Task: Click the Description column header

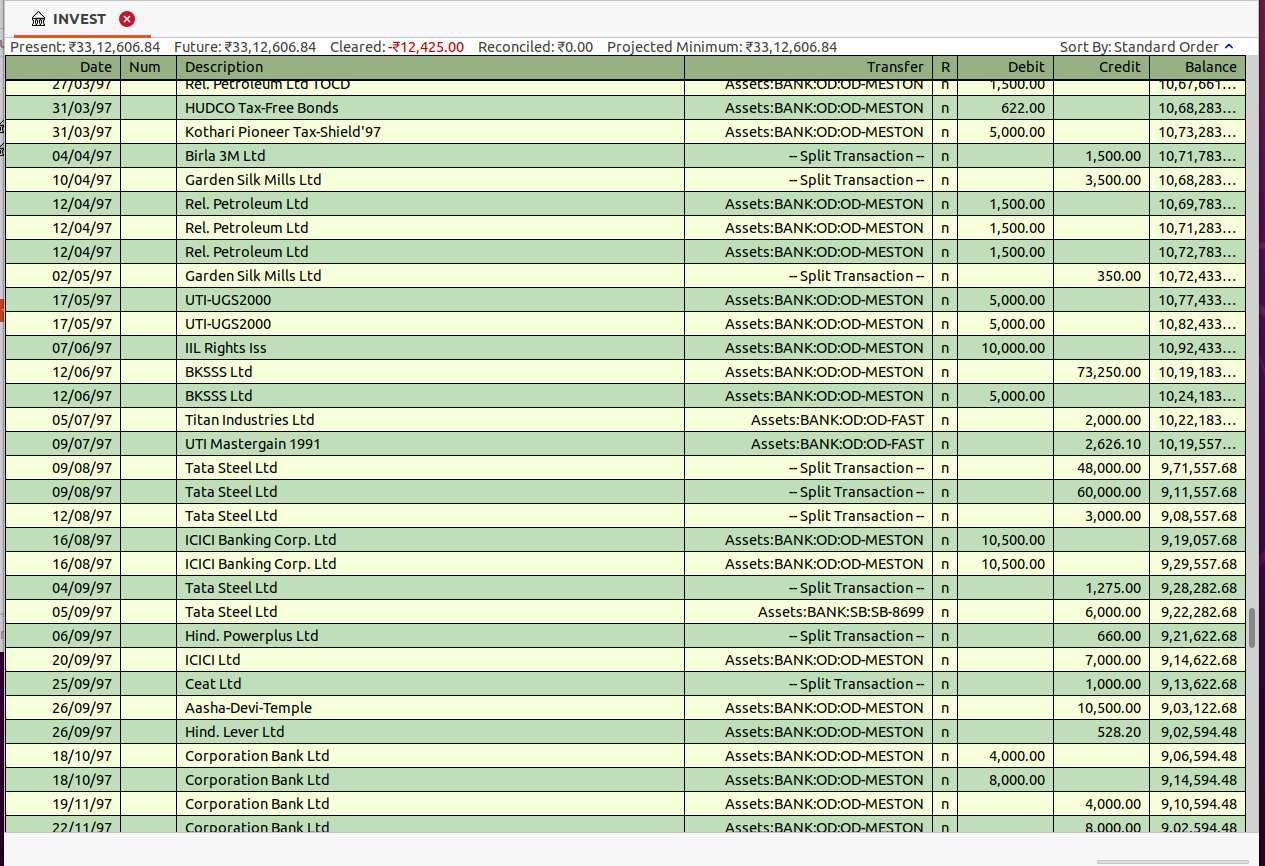Action: click(431, 67)
